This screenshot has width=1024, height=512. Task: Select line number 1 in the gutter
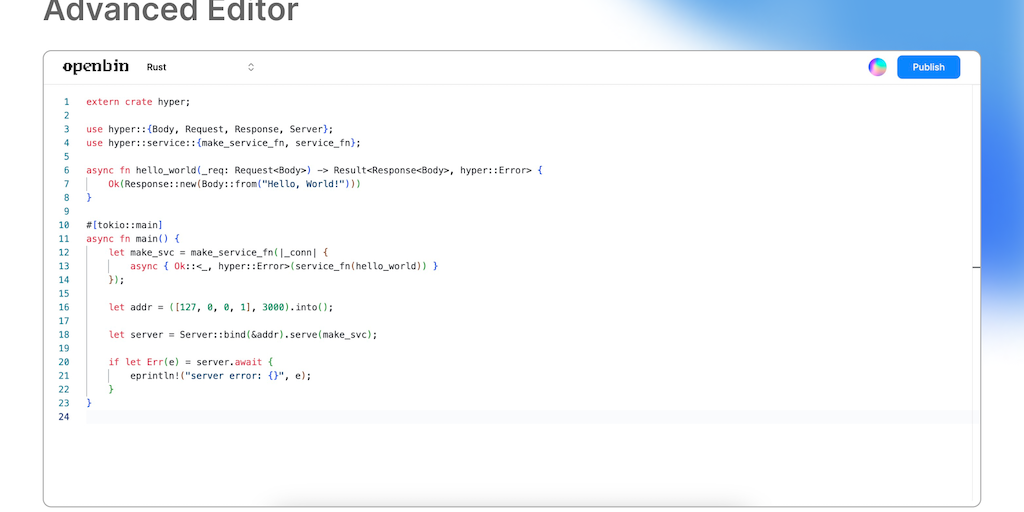(x=66, y=102)
